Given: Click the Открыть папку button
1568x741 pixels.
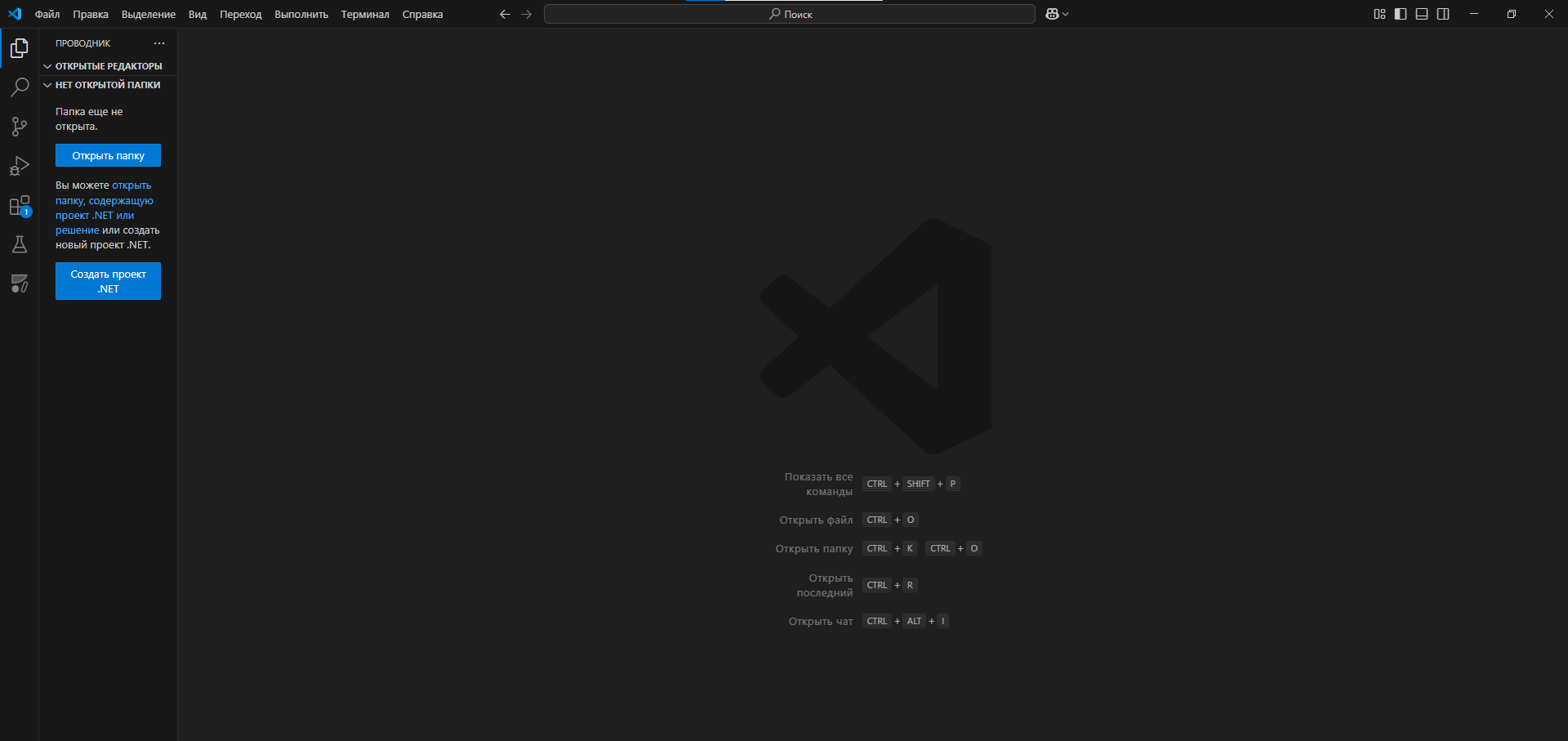Looking at the screenshot, I should [x=108, y=155].
